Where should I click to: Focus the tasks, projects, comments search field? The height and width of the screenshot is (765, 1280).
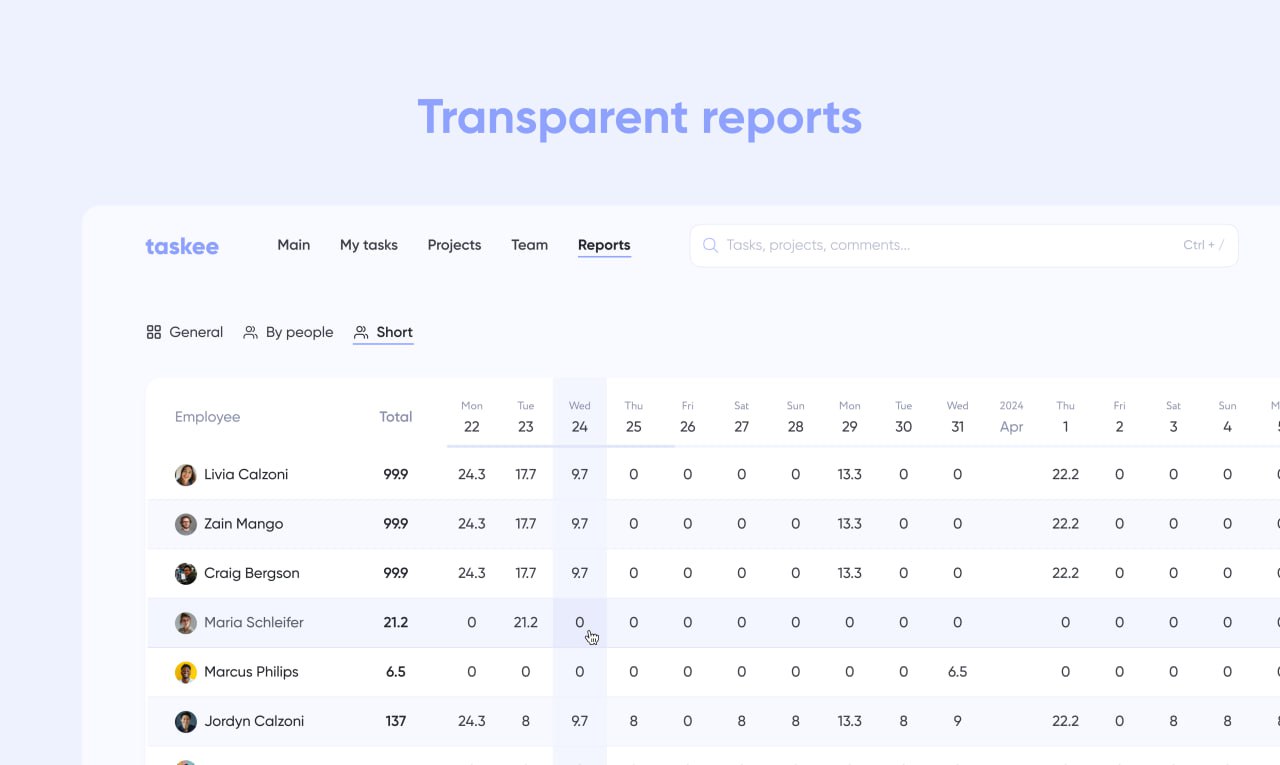[964, 245]
